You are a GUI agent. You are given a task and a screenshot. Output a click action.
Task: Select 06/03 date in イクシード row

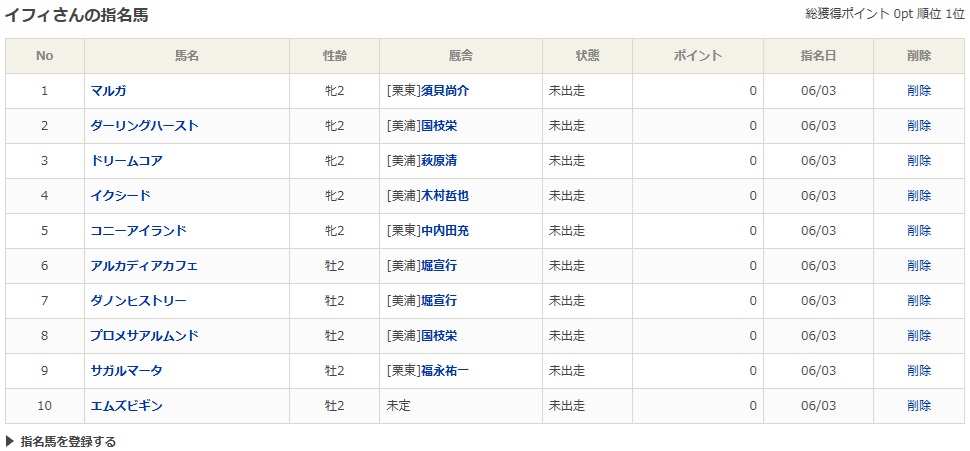pos(818,195)
